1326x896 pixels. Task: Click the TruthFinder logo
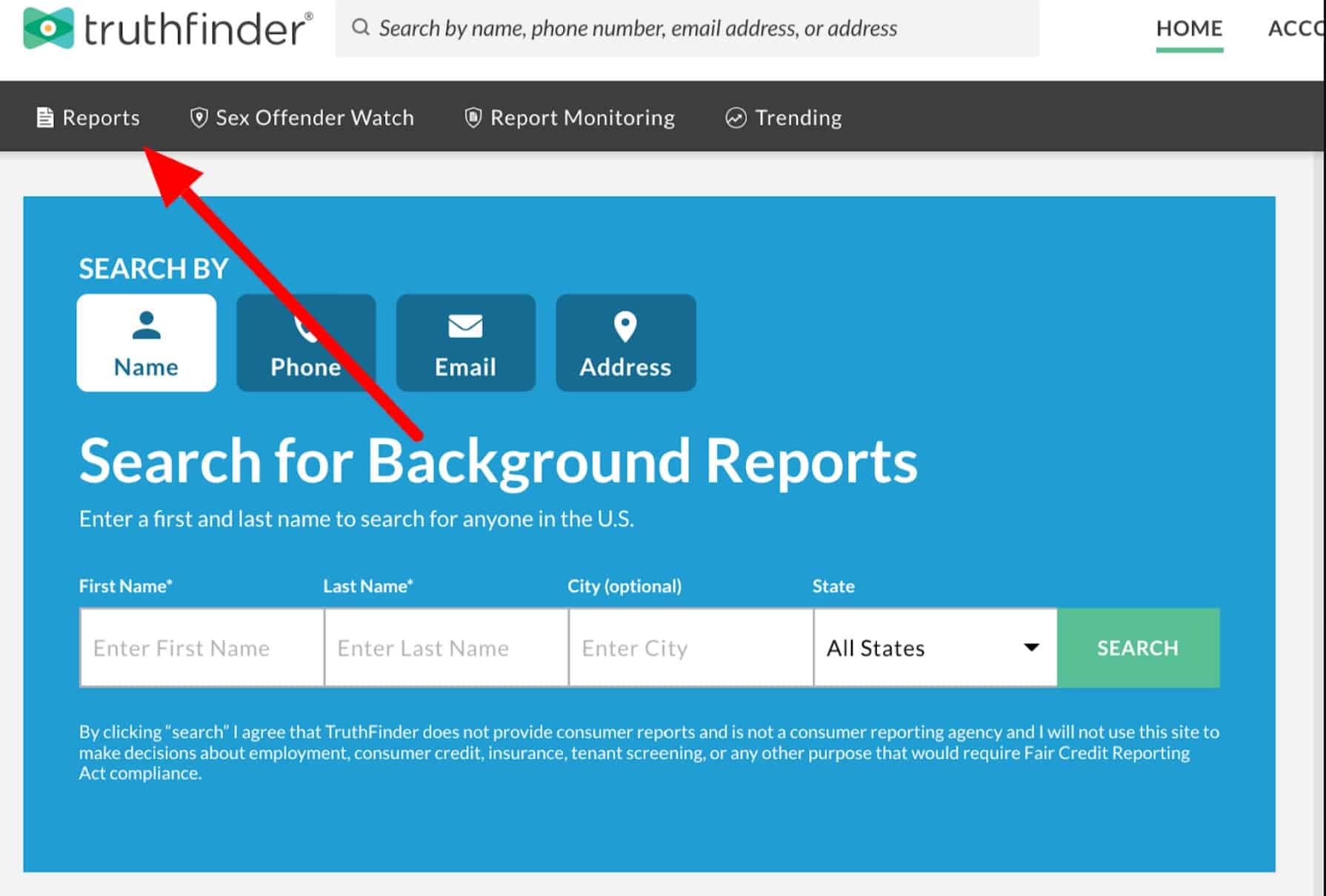pyautogui.click(x=163, y=30)
